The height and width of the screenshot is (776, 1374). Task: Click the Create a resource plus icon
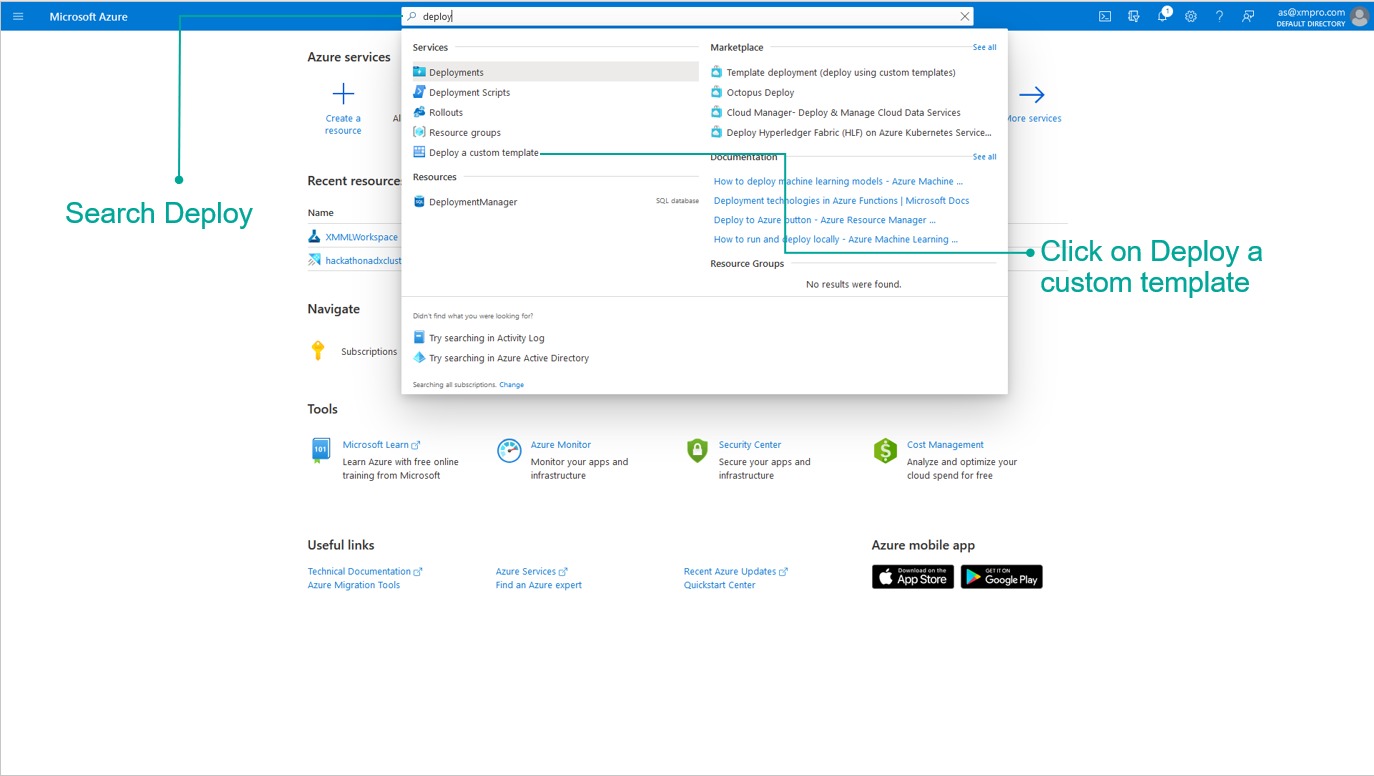coord(343,94)
